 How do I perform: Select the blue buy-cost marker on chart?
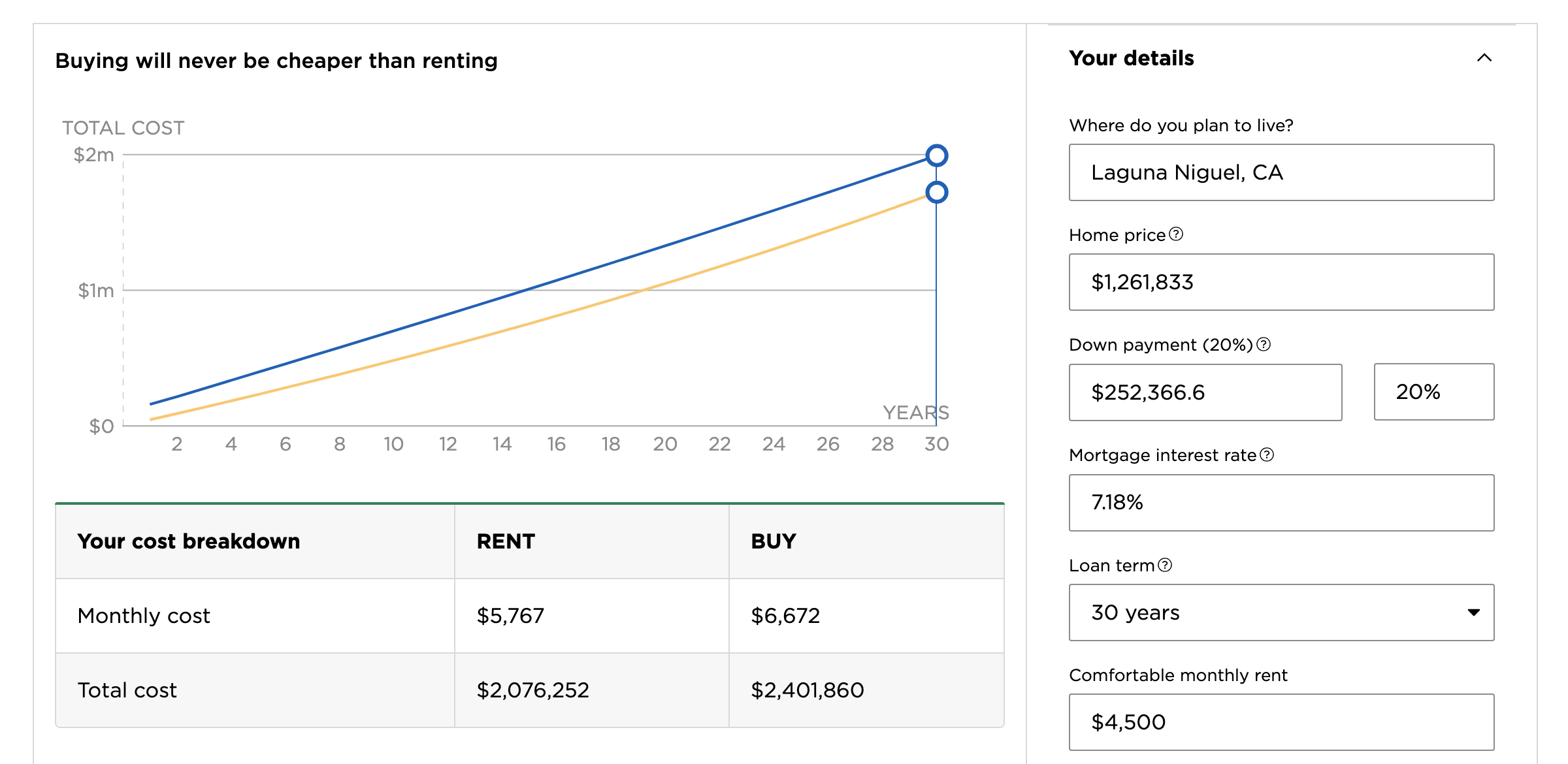(x=937, y=155)
